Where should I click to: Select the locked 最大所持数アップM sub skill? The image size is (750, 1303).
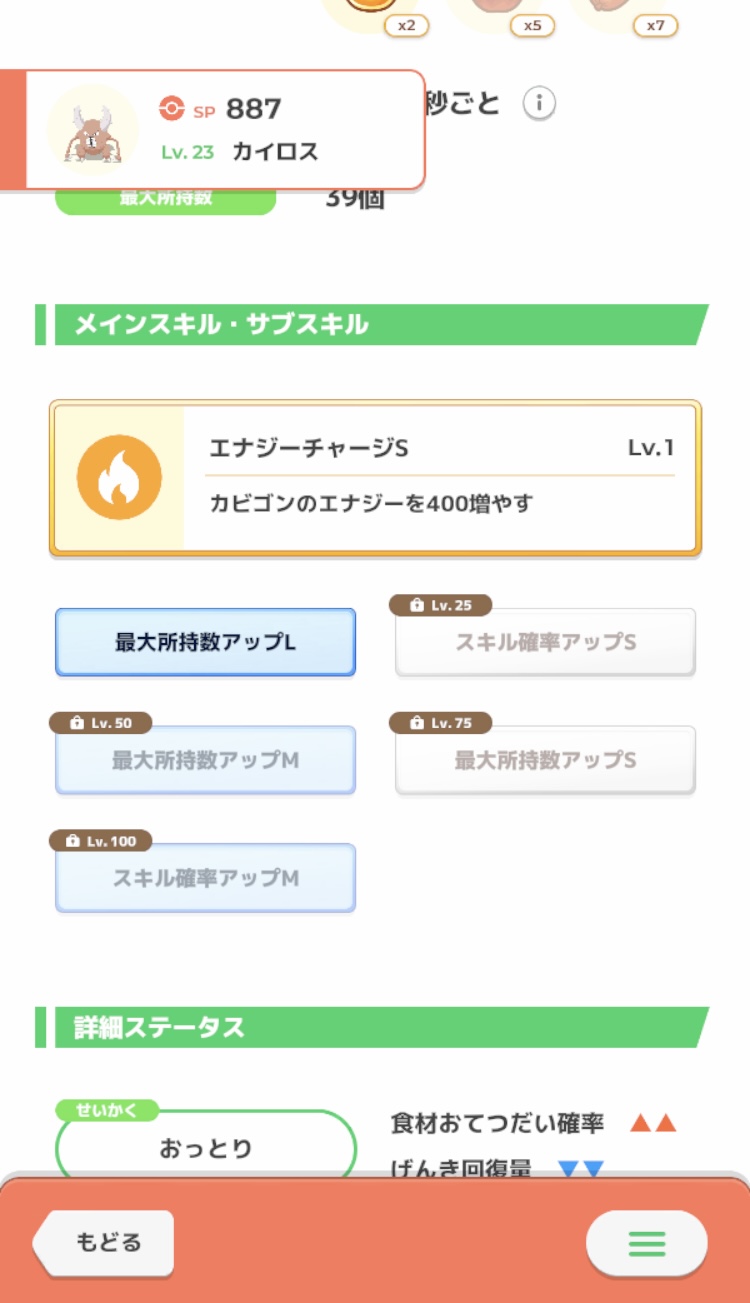pyautogui.click(x=205, y=760)
